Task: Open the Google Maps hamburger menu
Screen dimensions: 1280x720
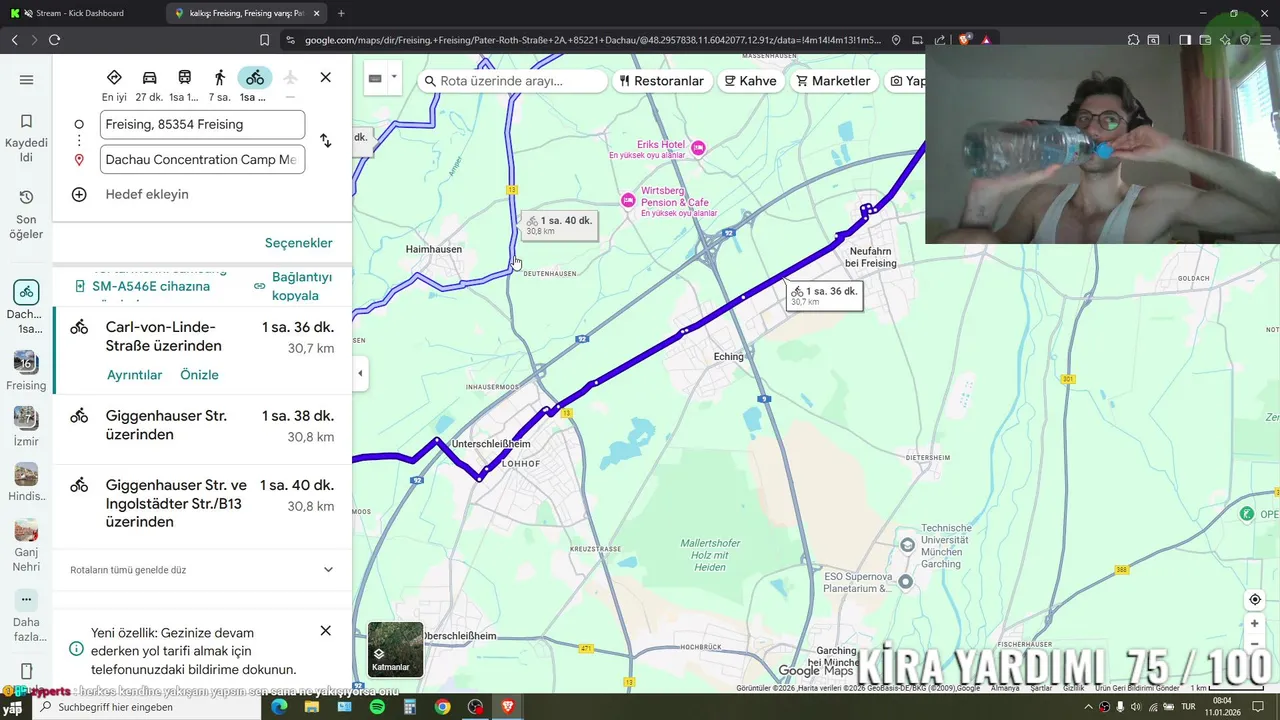Action: 26,80
